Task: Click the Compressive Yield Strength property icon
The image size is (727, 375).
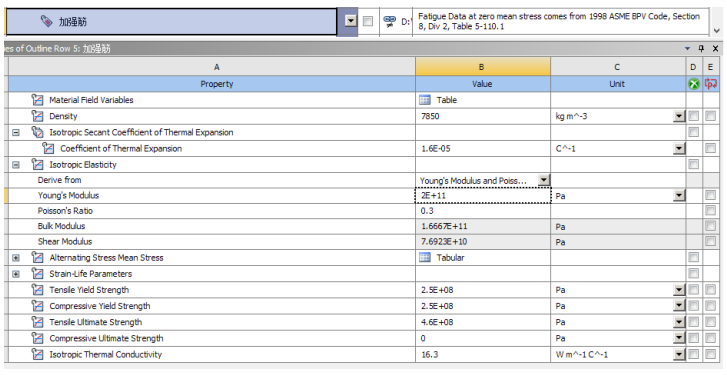Action: (37, 306)
